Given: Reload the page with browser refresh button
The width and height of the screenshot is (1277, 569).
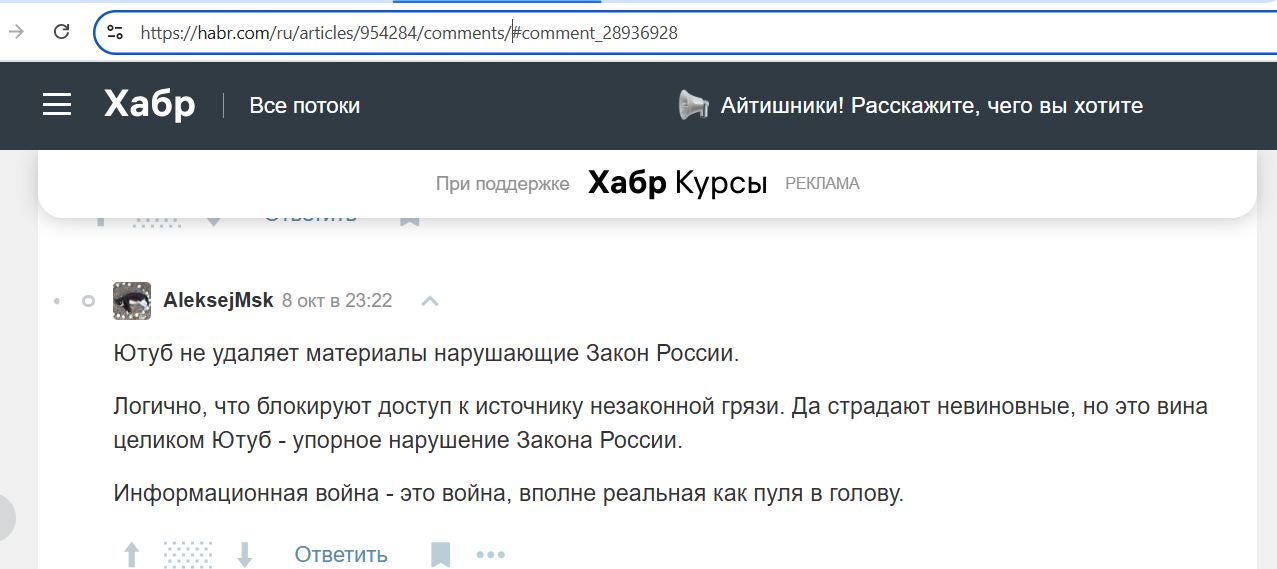Looking at the screenshot, I should pos(61,32).
